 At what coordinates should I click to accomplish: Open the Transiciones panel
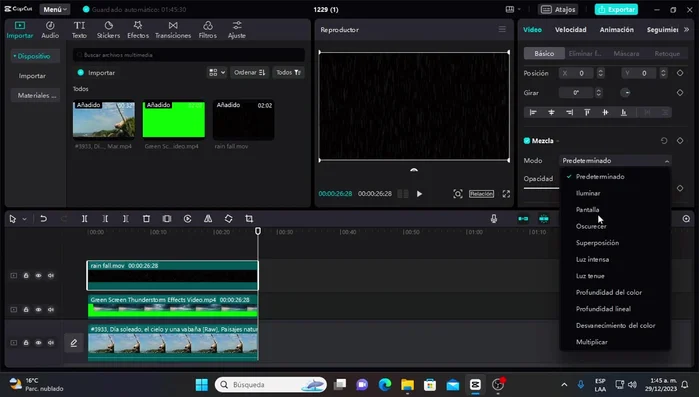pos(173,30)
